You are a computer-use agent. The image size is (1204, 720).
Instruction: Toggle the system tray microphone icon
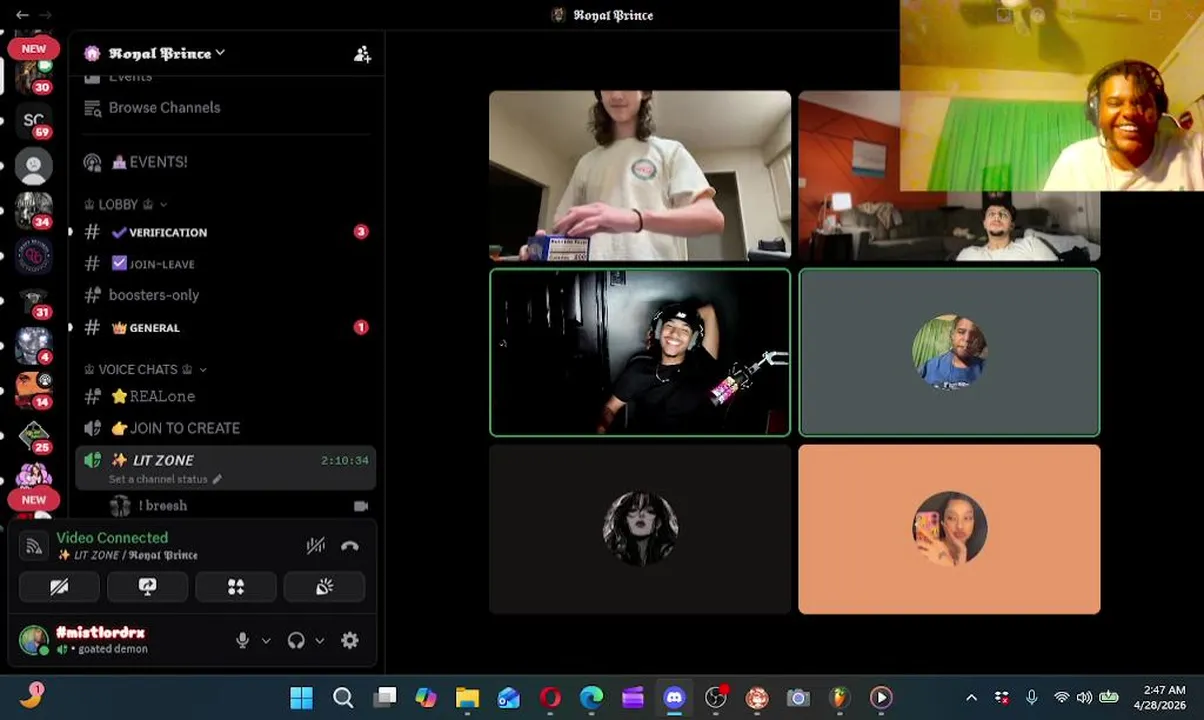pos(1031,697)
